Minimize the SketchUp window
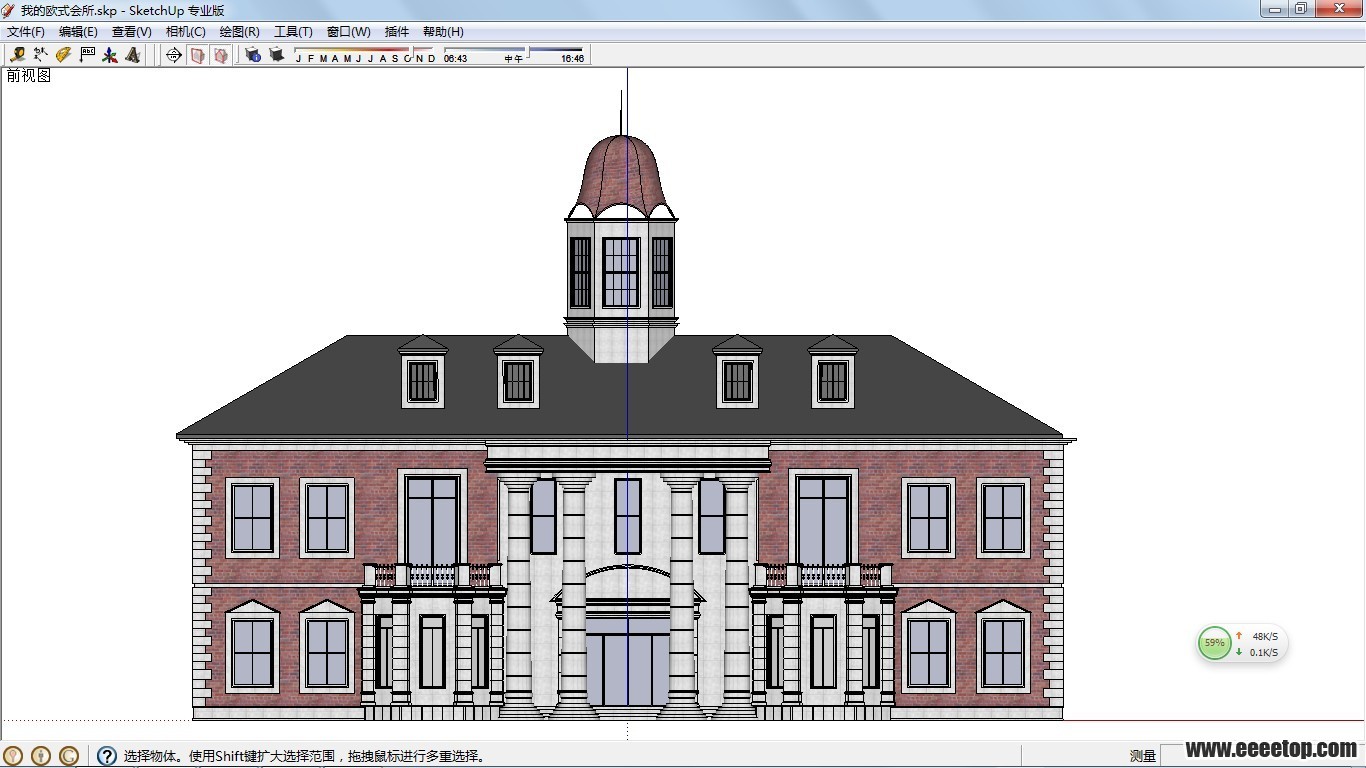 1274,9
